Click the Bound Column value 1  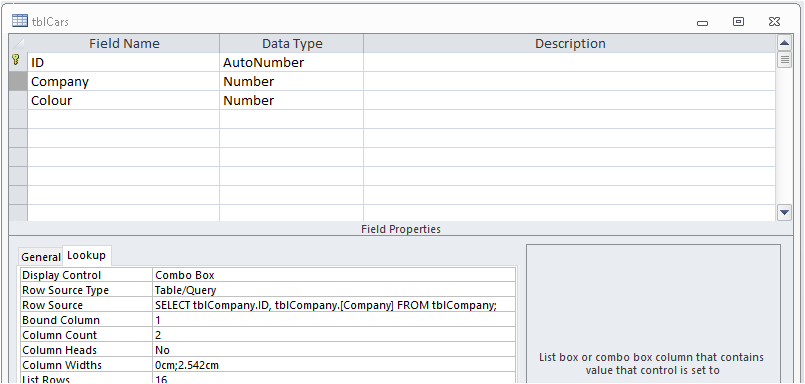pyautogui.click(x=334, y=320)
